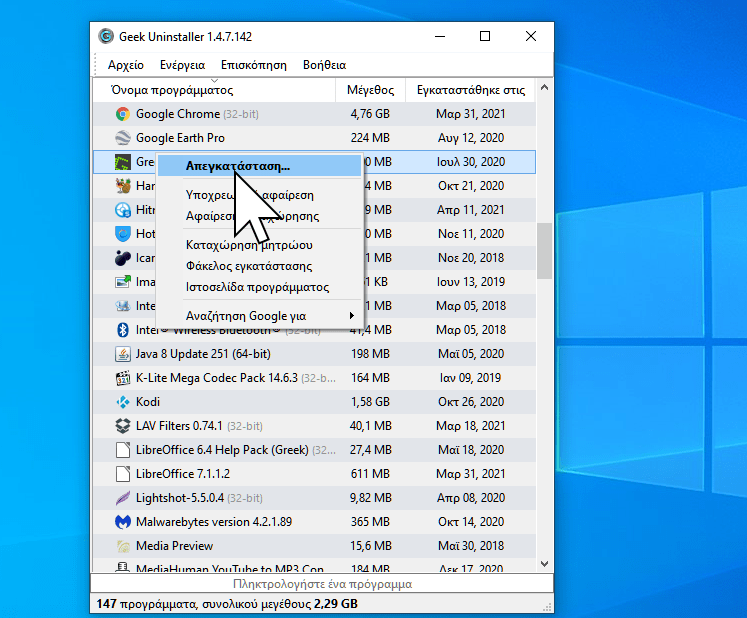
Task: Click the LibreOffice 6.4 Help Pack icon
Action: click(x=123, y=450)
